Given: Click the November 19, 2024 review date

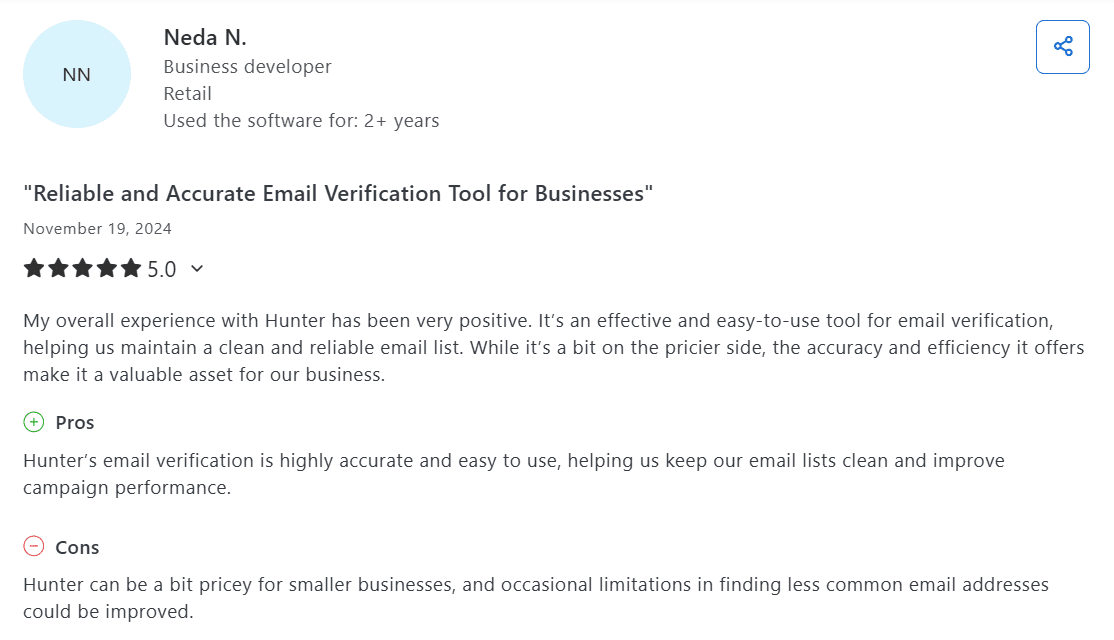Looking at the screenshot, I should 97,229.
